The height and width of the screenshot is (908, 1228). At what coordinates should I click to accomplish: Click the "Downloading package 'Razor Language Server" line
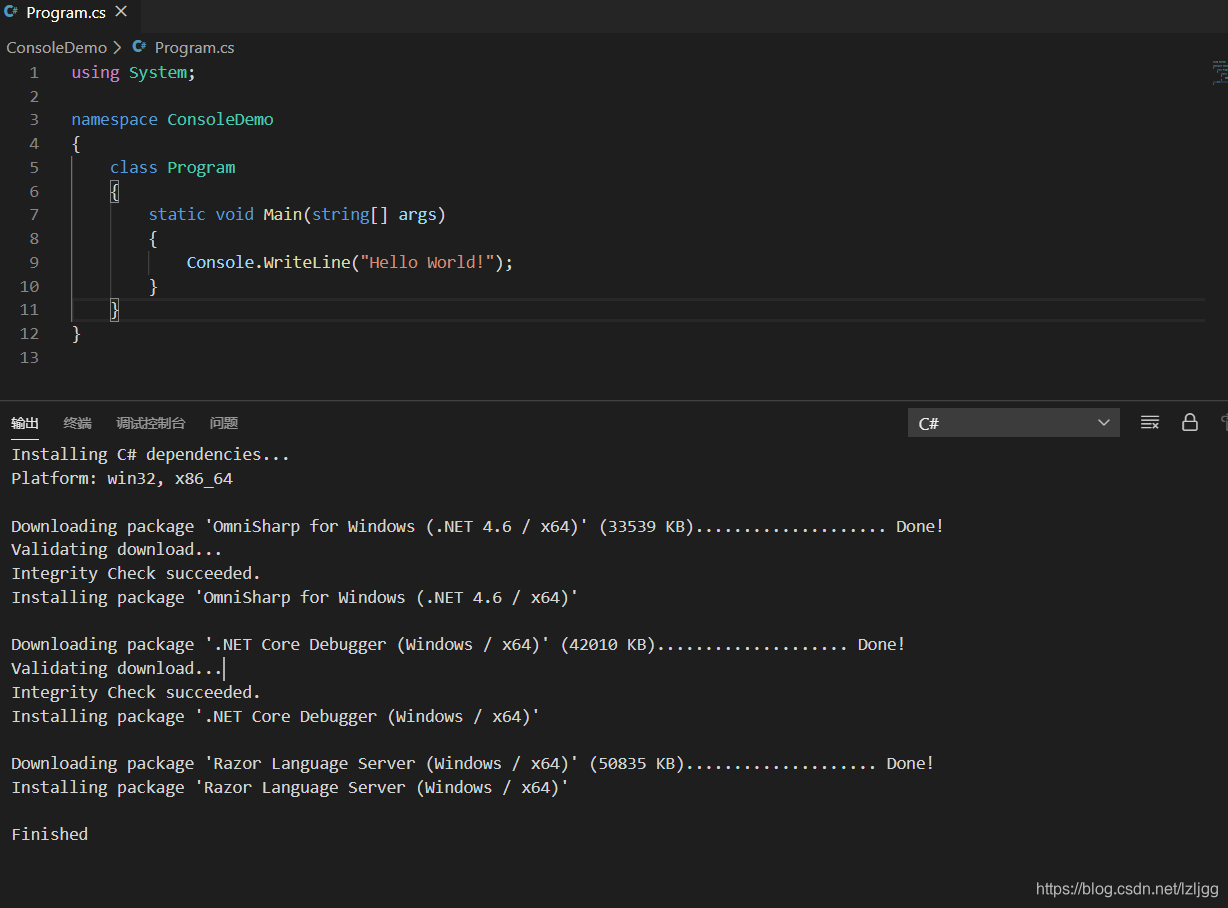click(473, 763)
